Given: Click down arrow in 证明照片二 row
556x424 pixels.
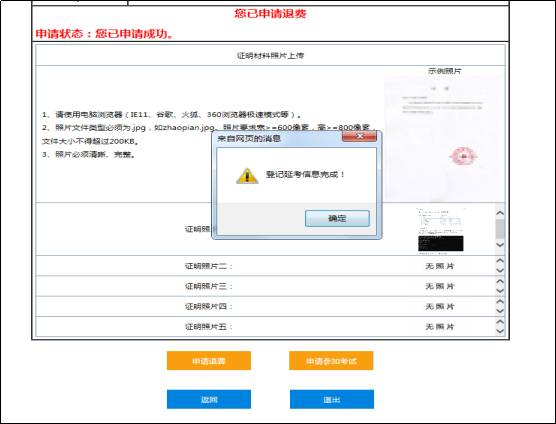Looking at the screenshot, I should pos(500,270).
